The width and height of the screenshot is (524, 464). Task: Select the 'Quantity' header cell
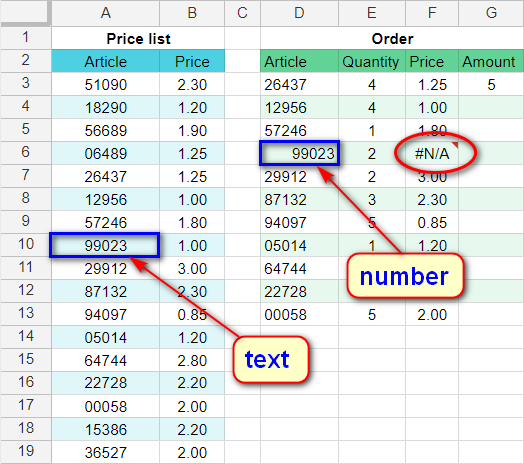click(372, 61)
